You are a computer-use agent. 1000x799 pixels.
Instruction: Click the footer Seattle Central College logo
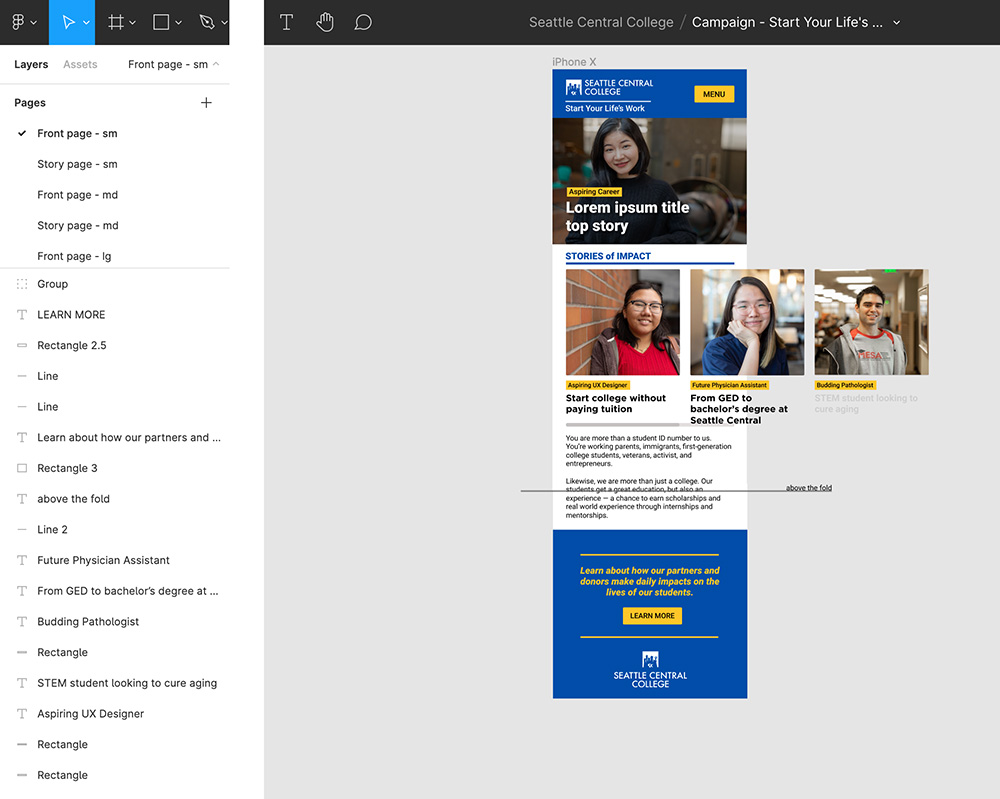click(650, 670)
